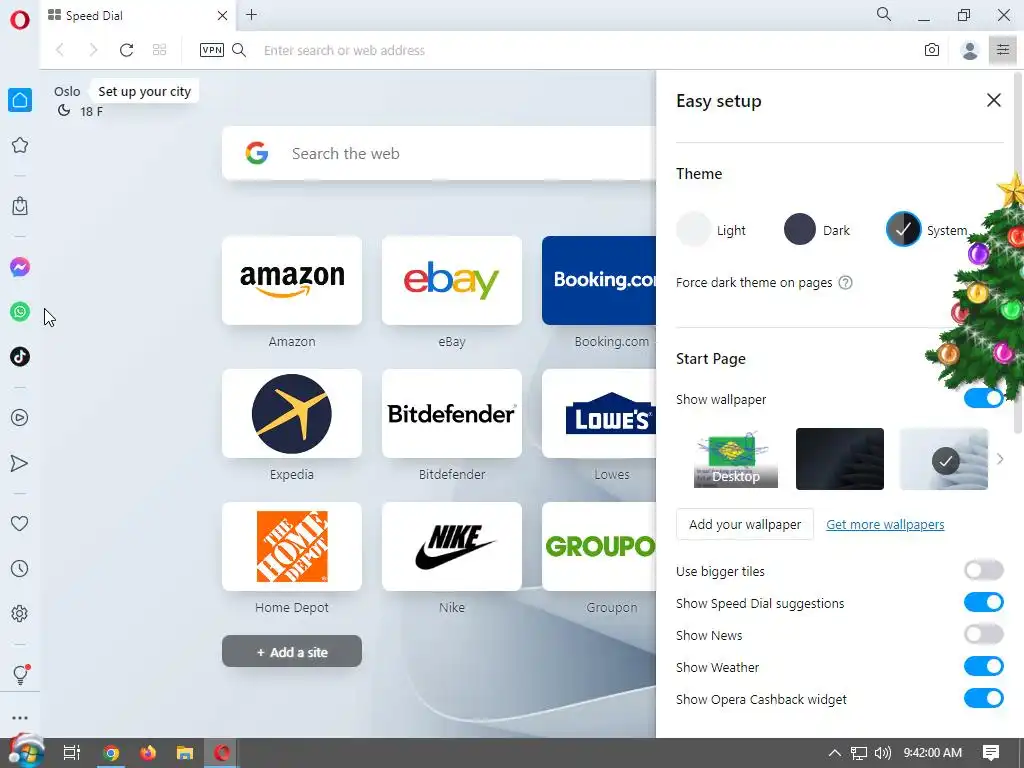Select the Dark theme option
The image size is (1024, 768).
coord(817,230)
